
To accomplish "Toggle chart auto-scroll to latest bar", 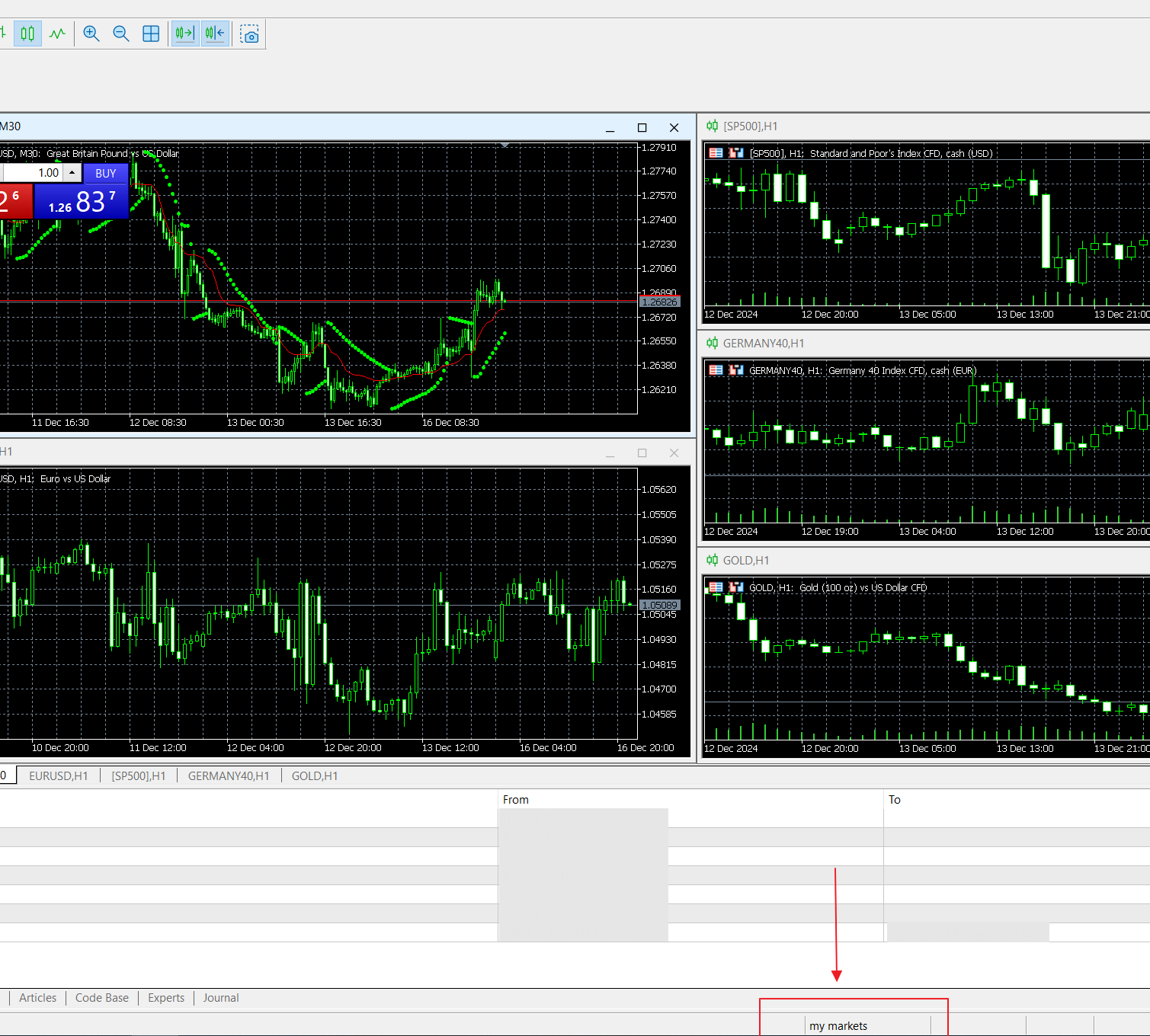I will (x=185, y=34).
